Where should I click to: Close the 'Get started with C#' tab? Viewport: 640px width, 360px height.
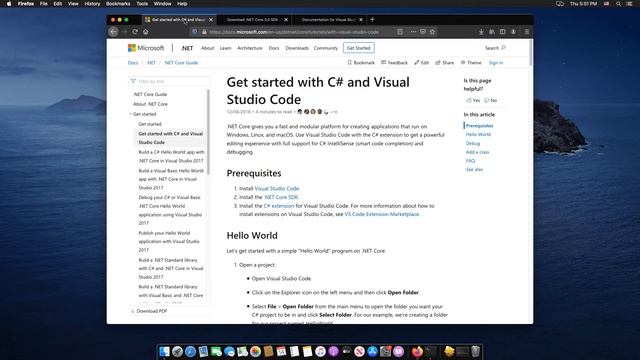[x=211, y=20]
